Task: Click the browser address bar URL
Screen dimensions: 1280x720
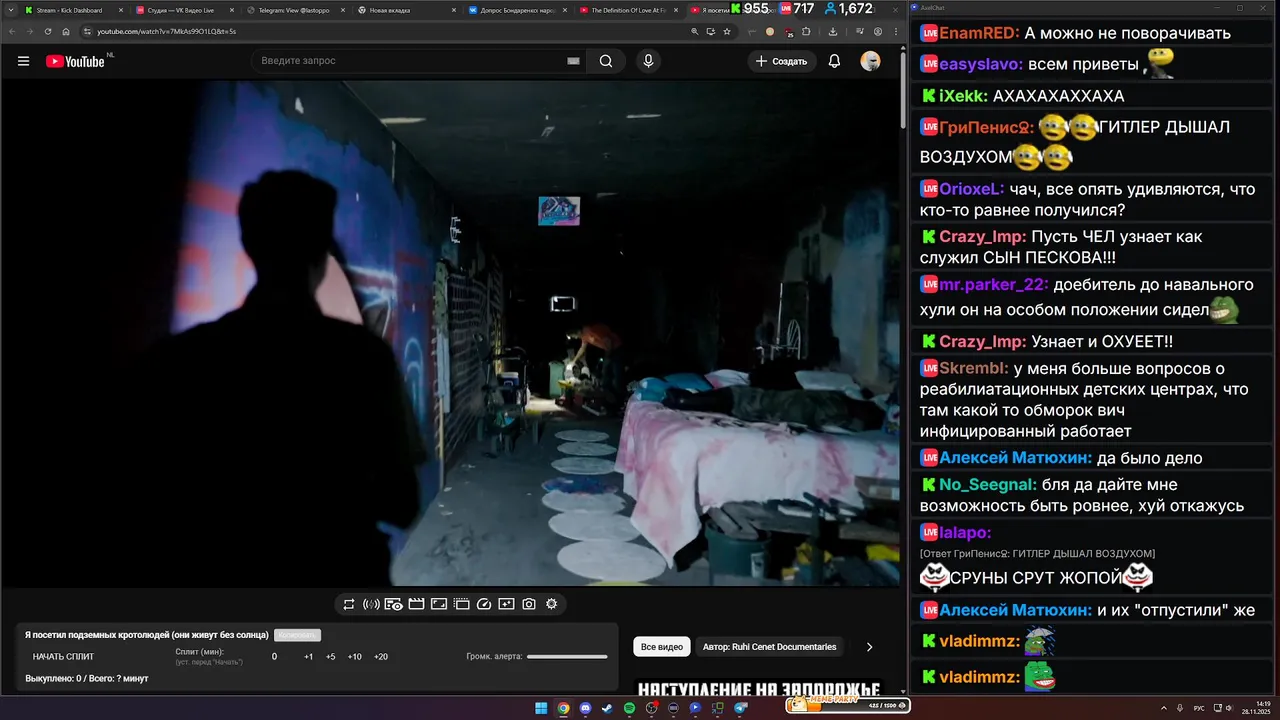Action: (166, 31)
